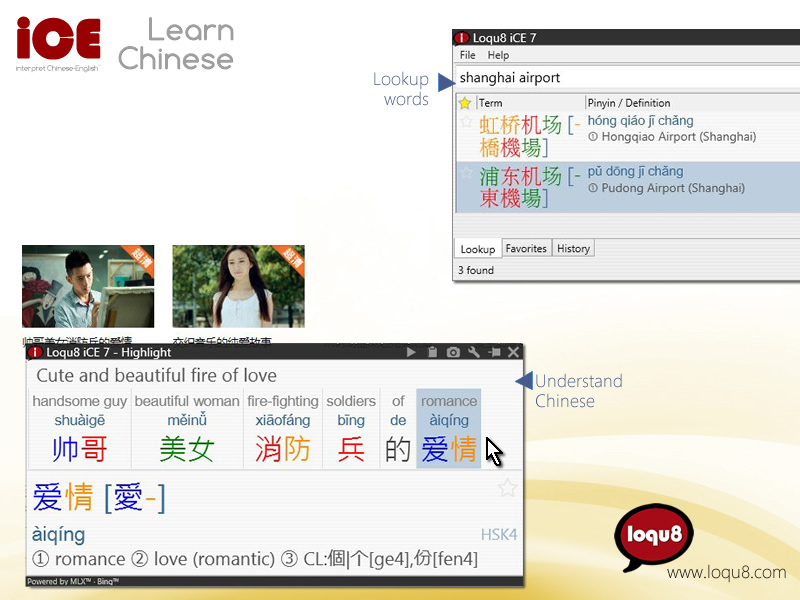Click the clipboard icon in Highlight titlebar
The width and height of the screenshot is (800, 600).
[432, 352]
